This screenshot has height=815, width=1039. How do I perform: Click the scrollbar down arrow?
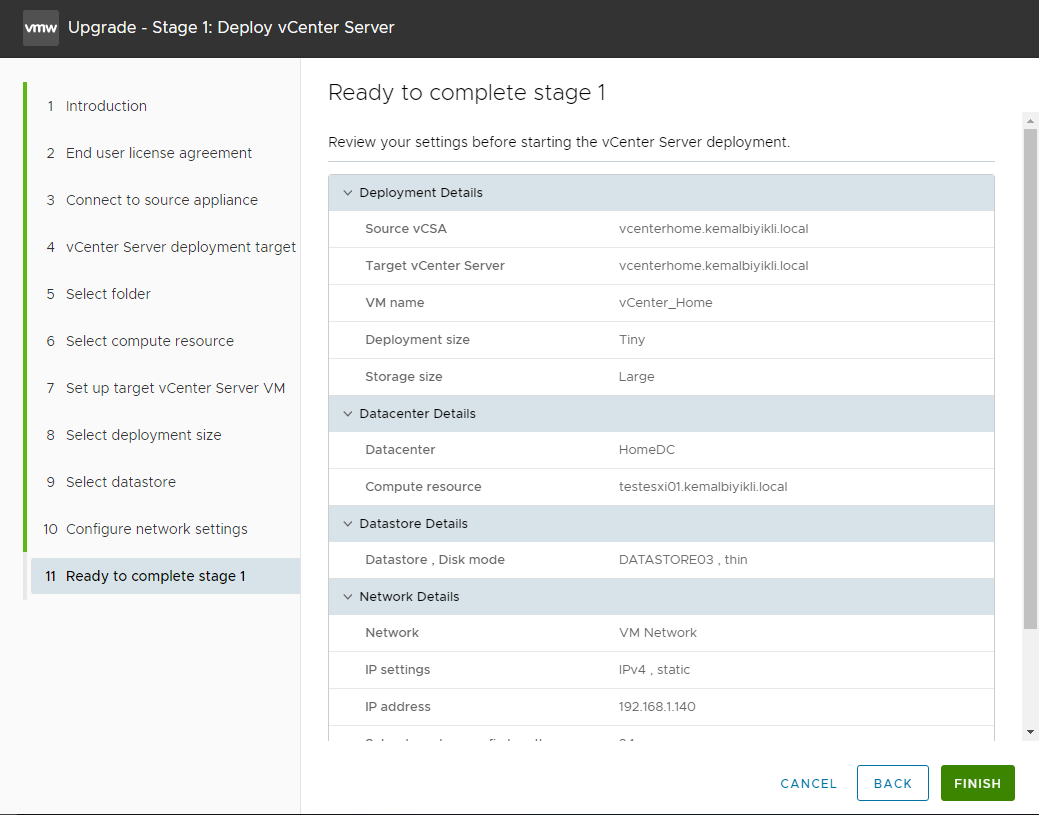tap(1030, 732)
